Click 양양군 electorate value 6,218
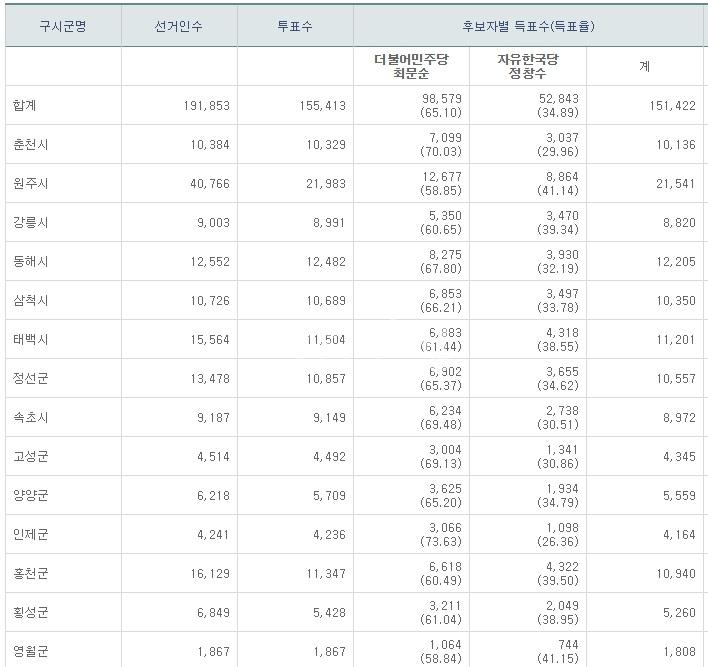708x667 pixels. point(213,496)
